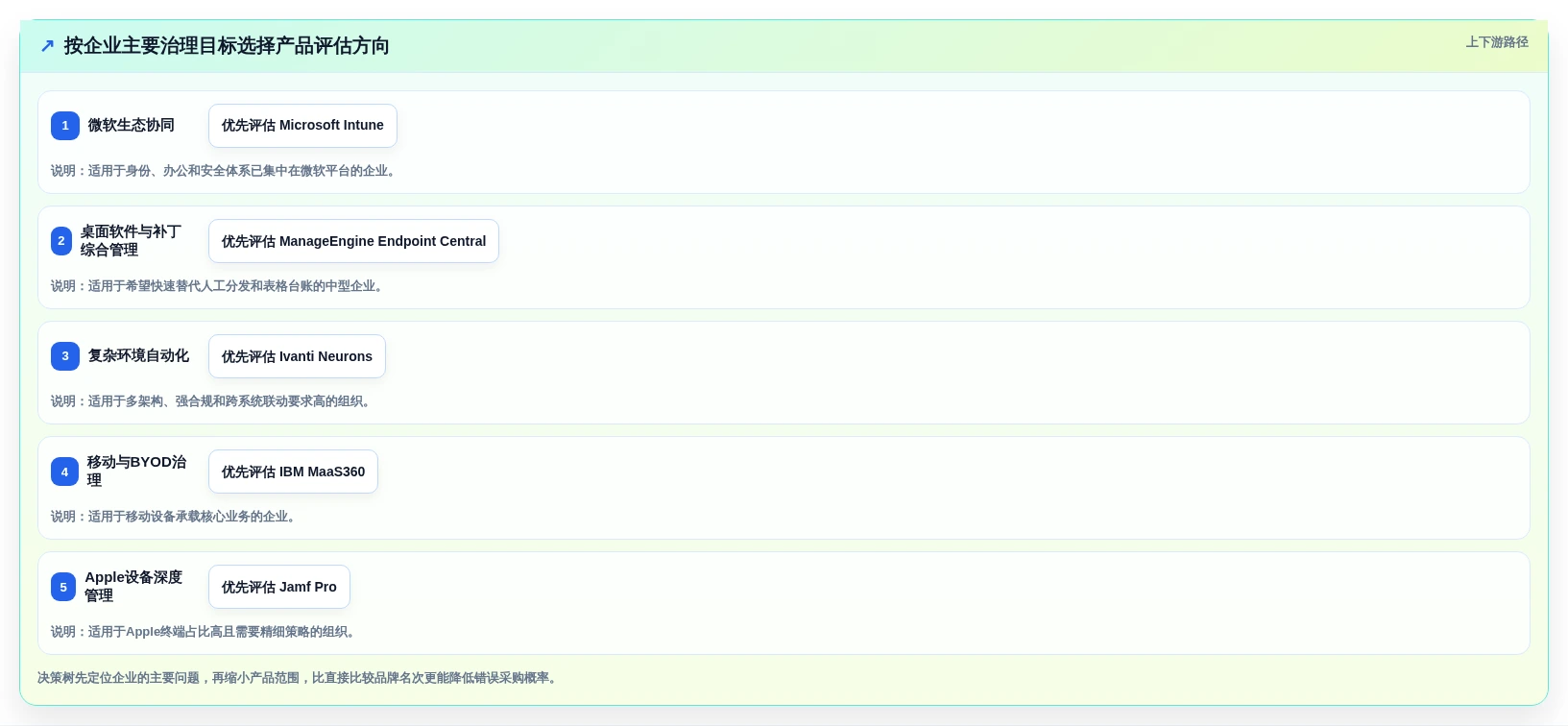Click the number 2 step badge
The image size is (1568, 726).
pos(61,241)
